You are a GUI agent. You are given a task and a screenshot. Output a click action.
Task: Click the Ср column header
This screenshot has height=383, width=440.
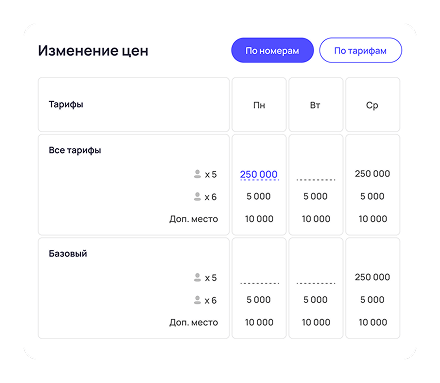pos(372,105)
